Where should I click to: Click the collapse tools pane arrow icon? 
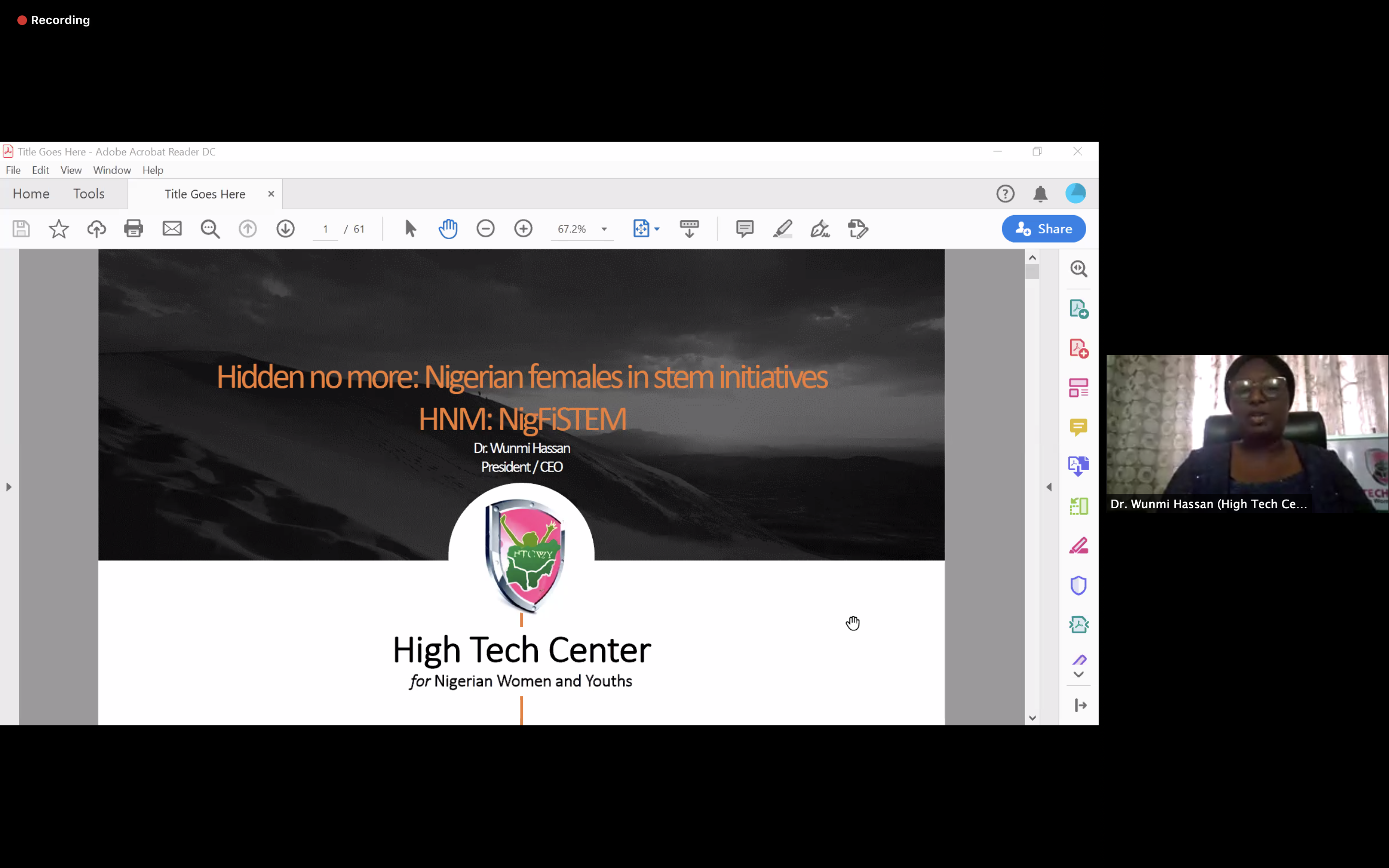1081,705
